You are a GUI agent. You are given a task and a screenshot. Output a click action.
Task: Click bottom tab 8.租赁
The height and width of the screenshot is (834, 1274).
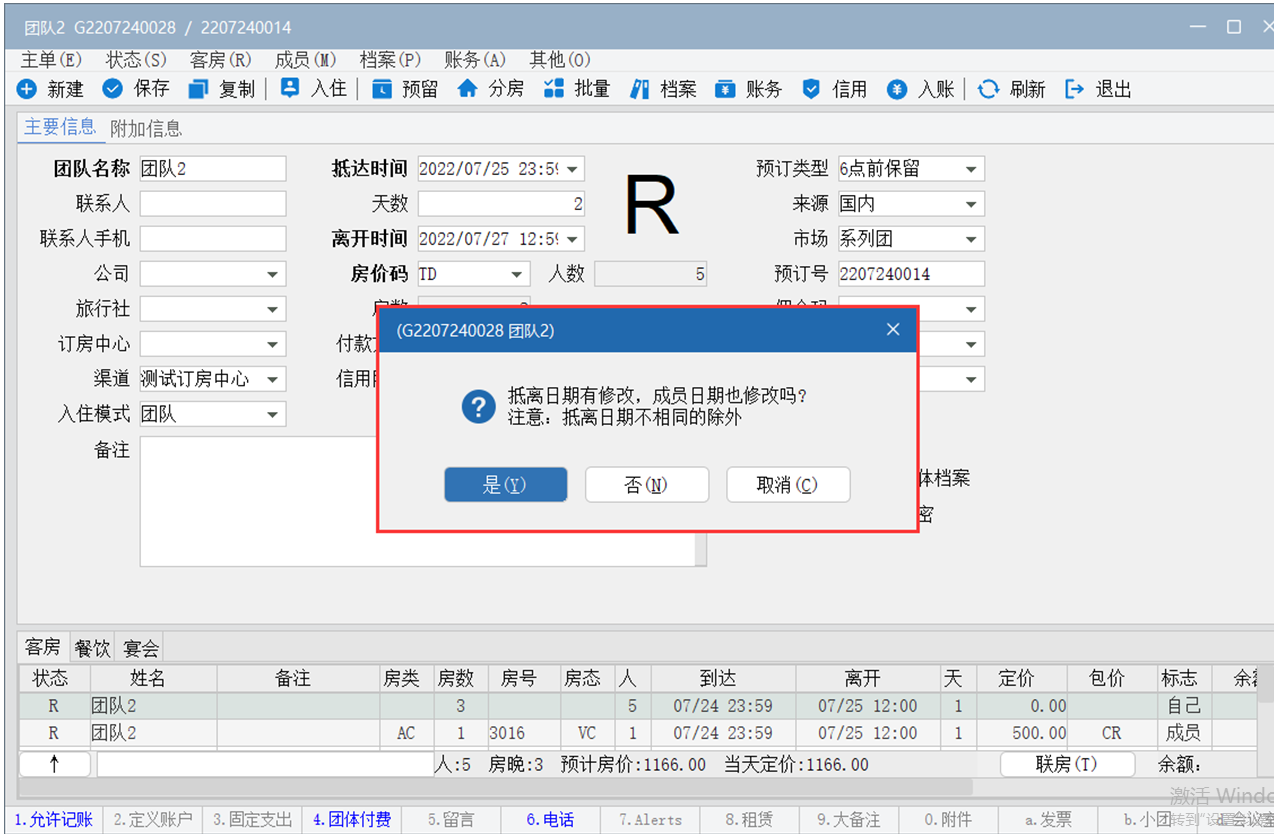click(x=749, y=820)
